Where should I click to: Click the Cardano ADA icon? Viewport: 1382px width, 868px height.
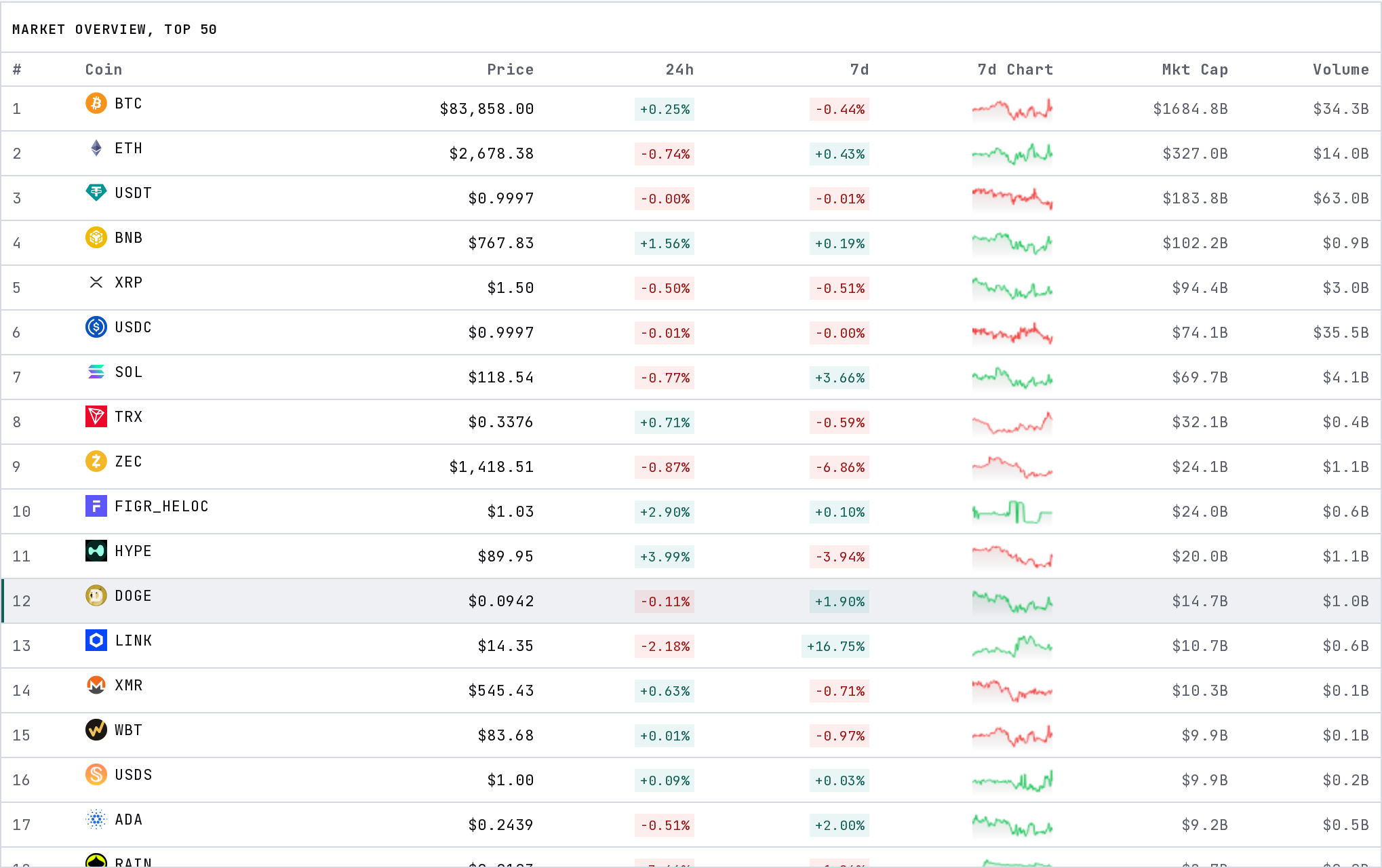click(96, 819)
